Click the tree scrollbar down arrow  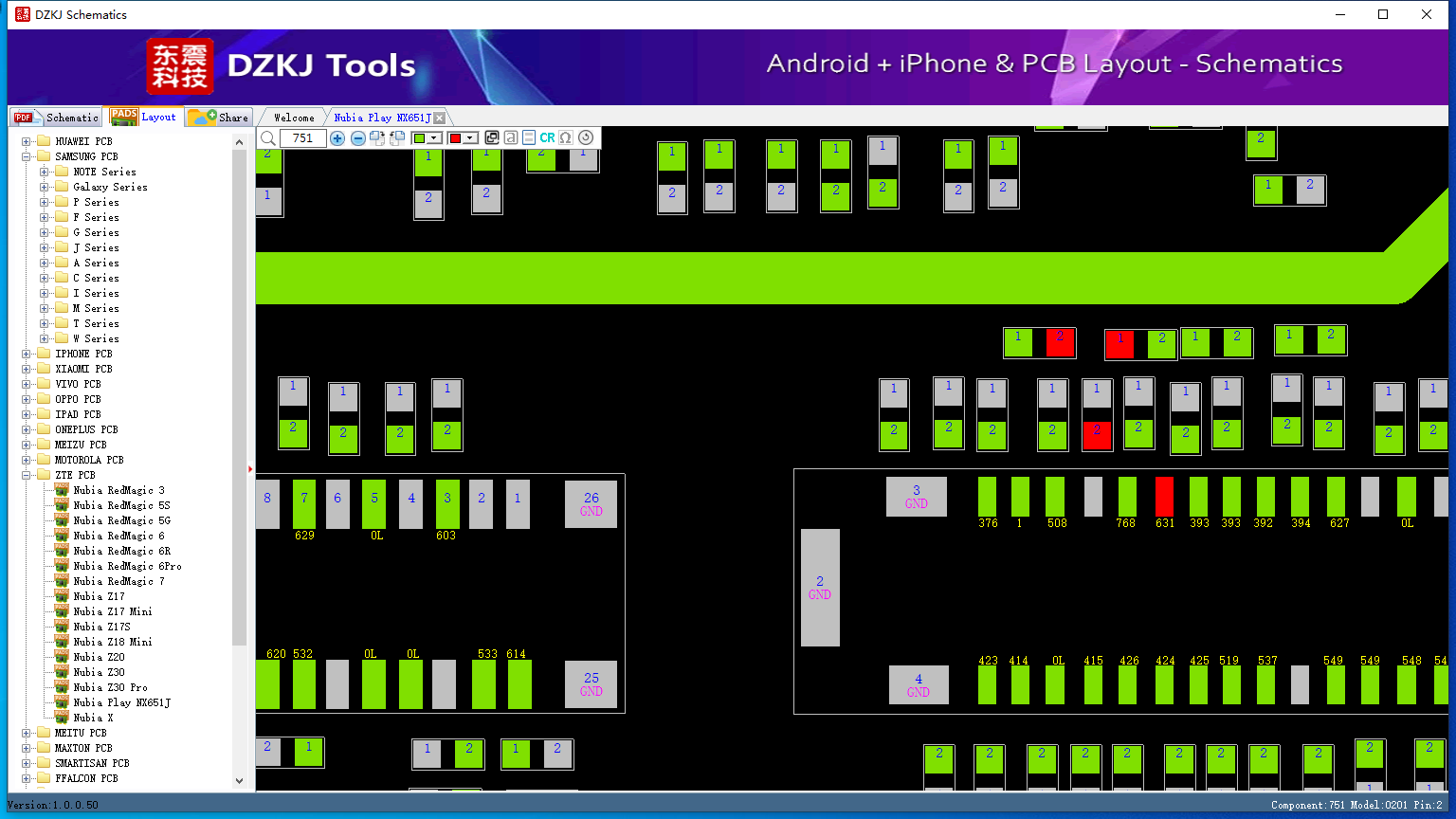[239, 780]
